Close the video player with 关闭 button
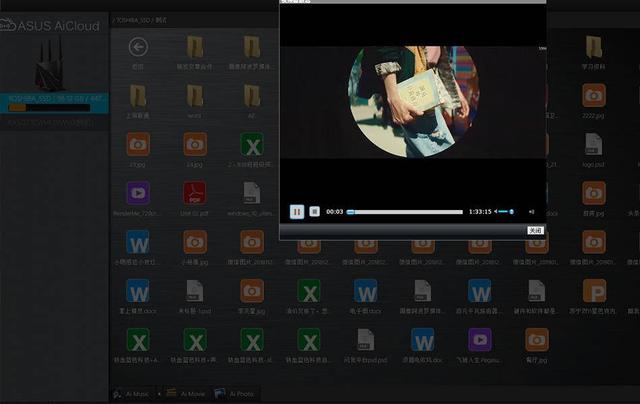The image size is (640, 404). tap(535, 230)
